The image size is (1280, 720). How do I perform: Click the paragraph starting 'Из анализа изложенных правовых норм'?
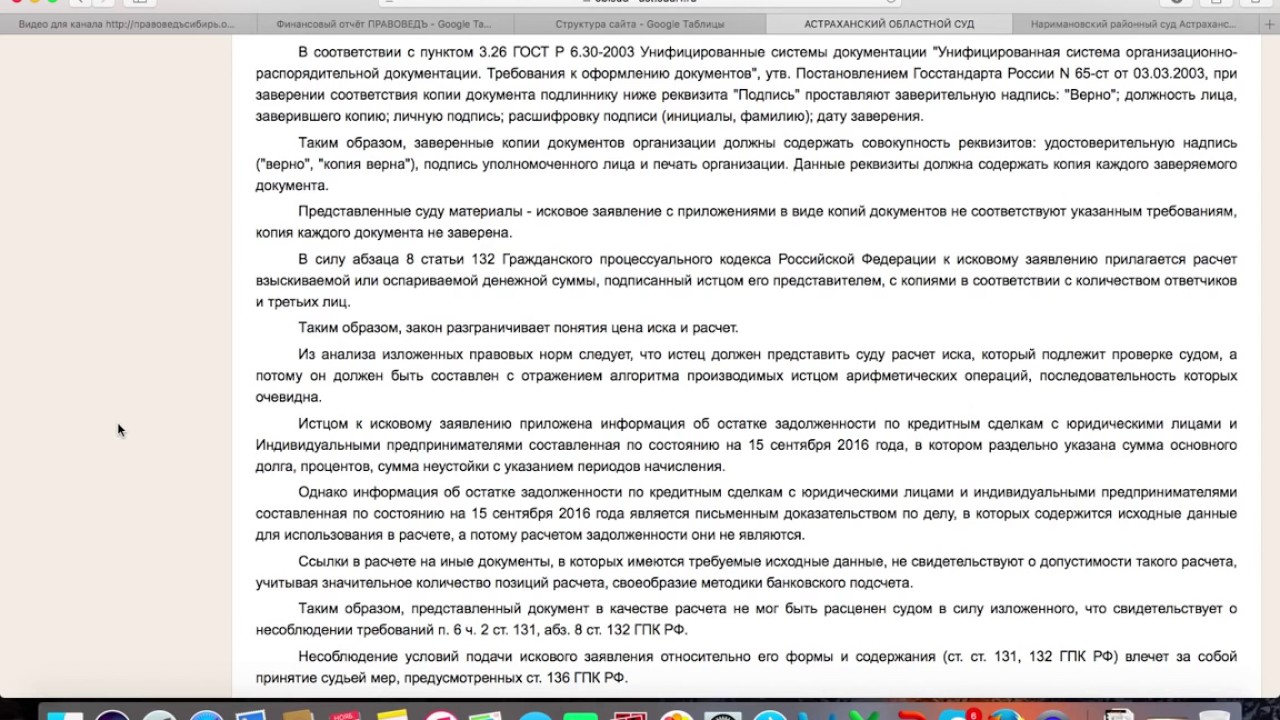746,376
